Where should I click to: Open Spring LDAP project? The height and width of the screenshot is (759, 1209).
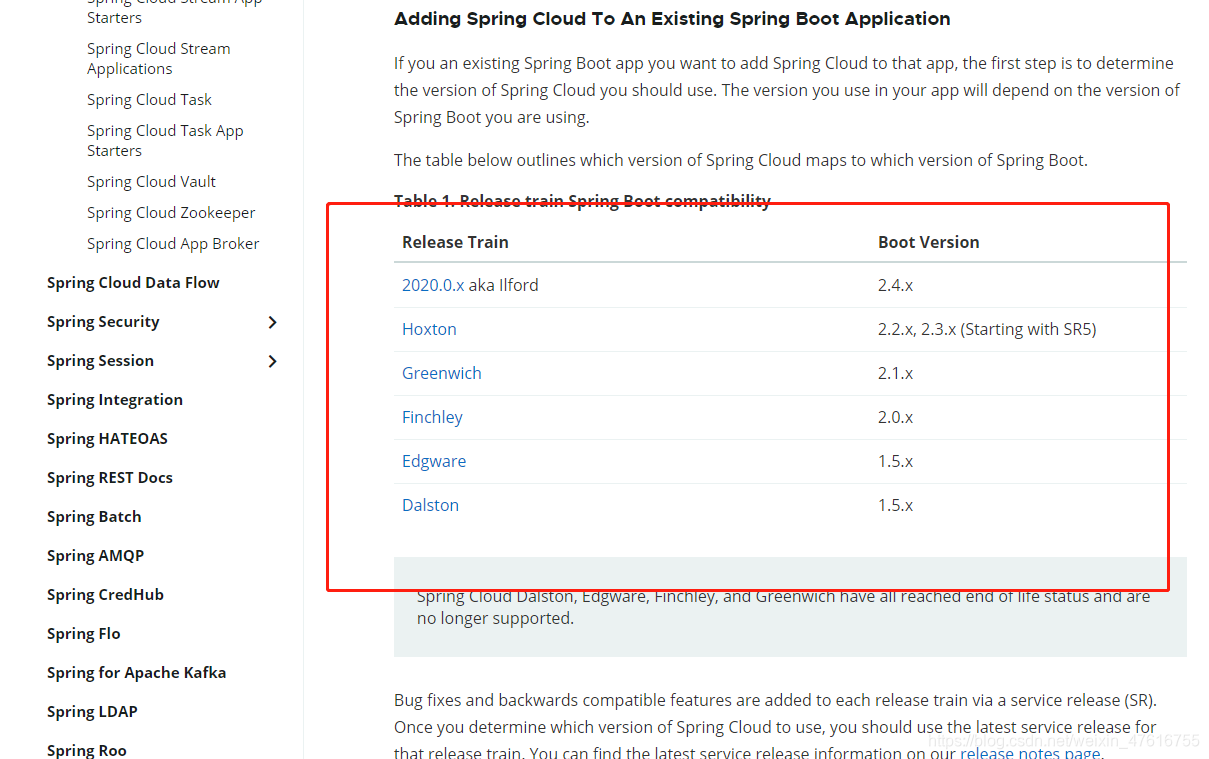(x=92, y=712)
